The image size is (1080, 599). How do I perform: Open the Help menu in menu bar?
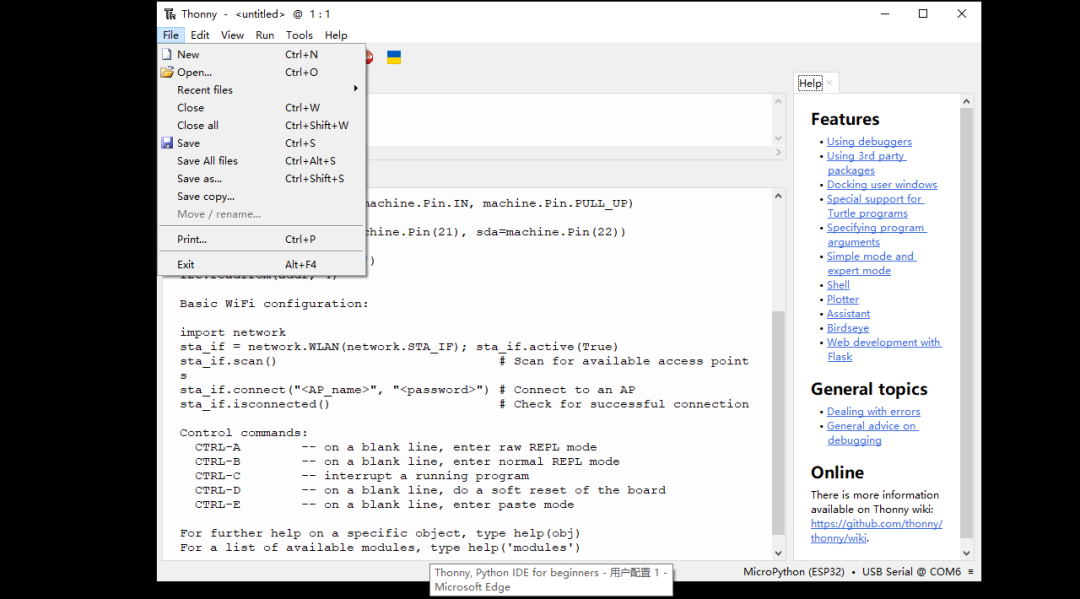pyautogui.click(x=336, y=35)
